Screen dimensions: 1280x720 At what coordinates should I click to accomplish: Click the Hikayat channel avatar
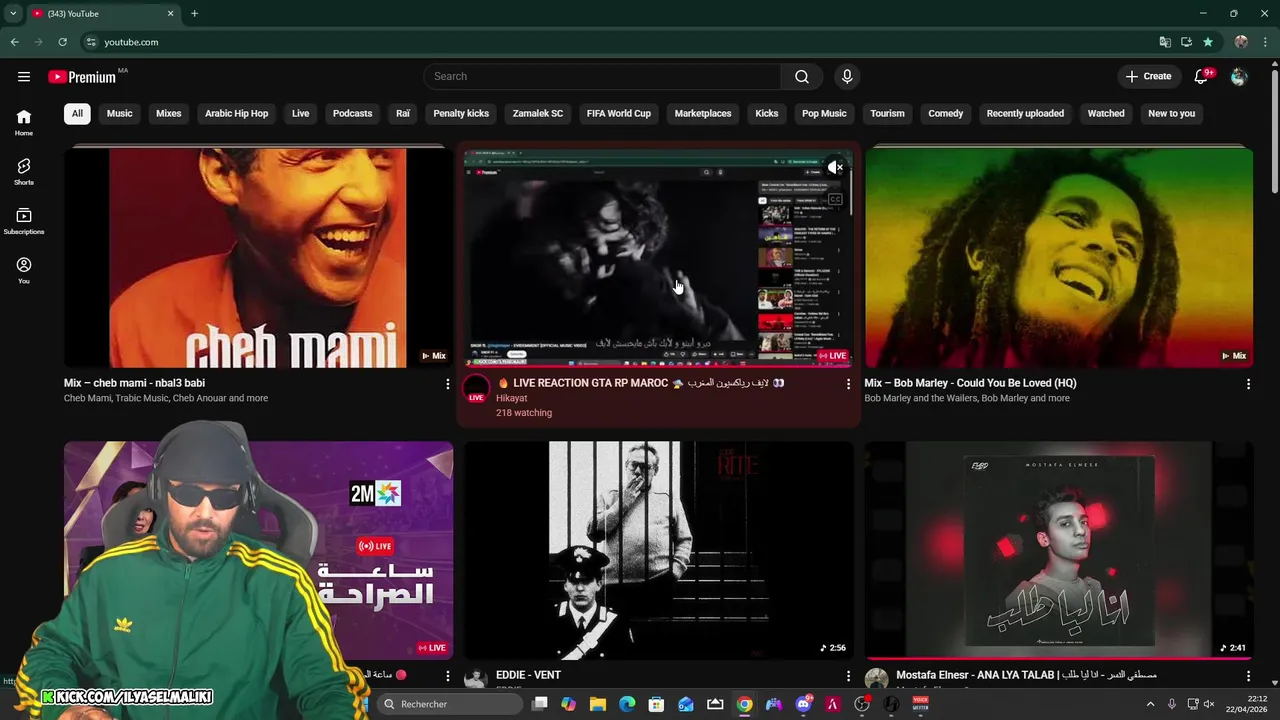(x=476, y=389)
